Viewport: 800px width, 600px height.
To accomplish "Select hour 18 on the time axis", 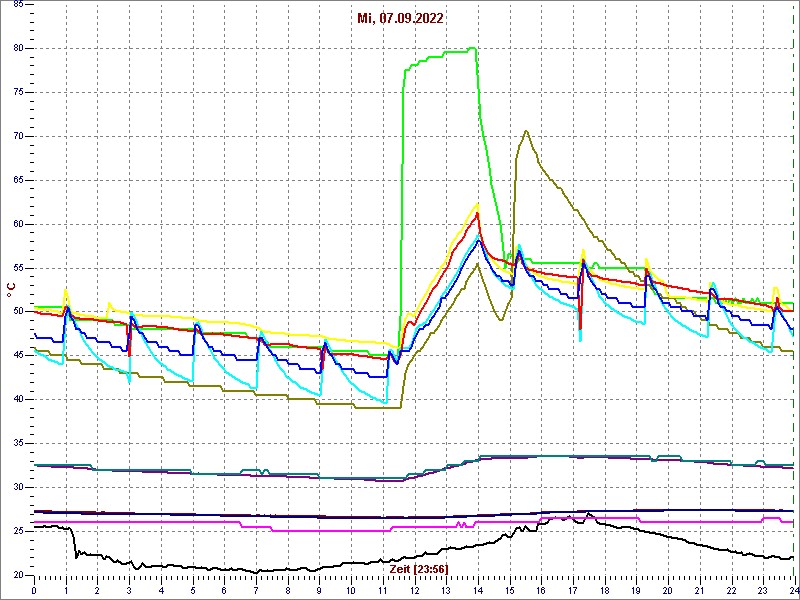I will [604, 590].
